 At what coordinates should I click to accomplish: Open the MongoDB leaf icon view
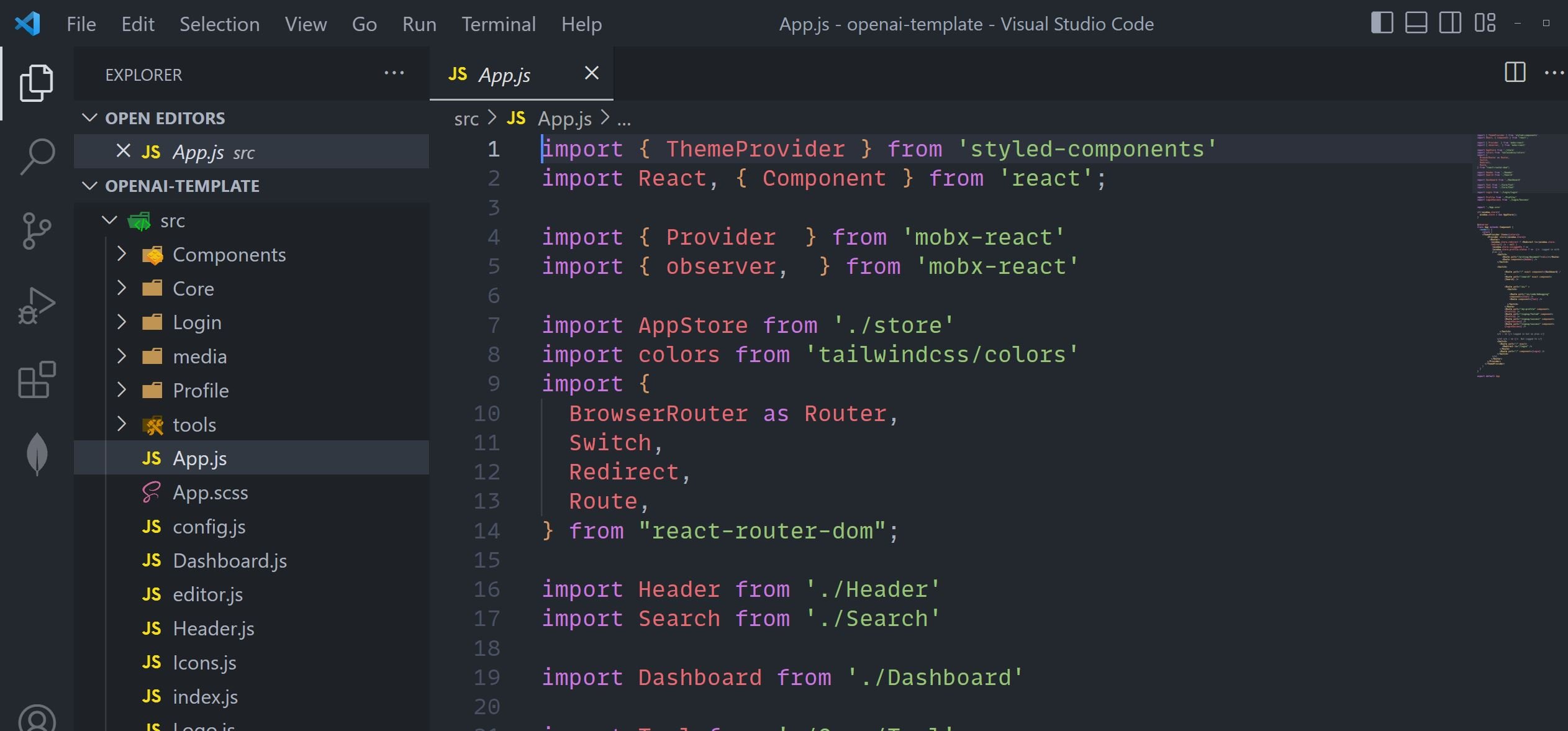37,454
